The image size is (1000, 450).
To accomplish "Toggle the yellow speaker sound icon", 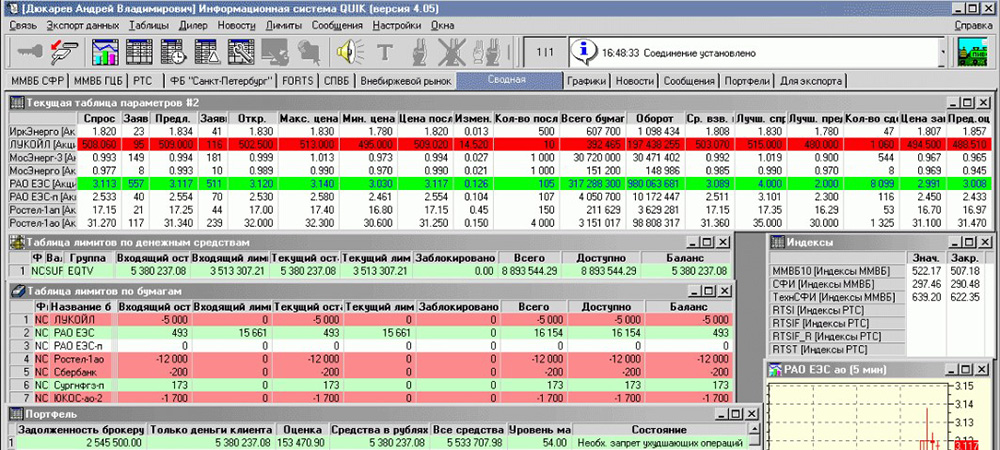I will [x=349, y=52].
